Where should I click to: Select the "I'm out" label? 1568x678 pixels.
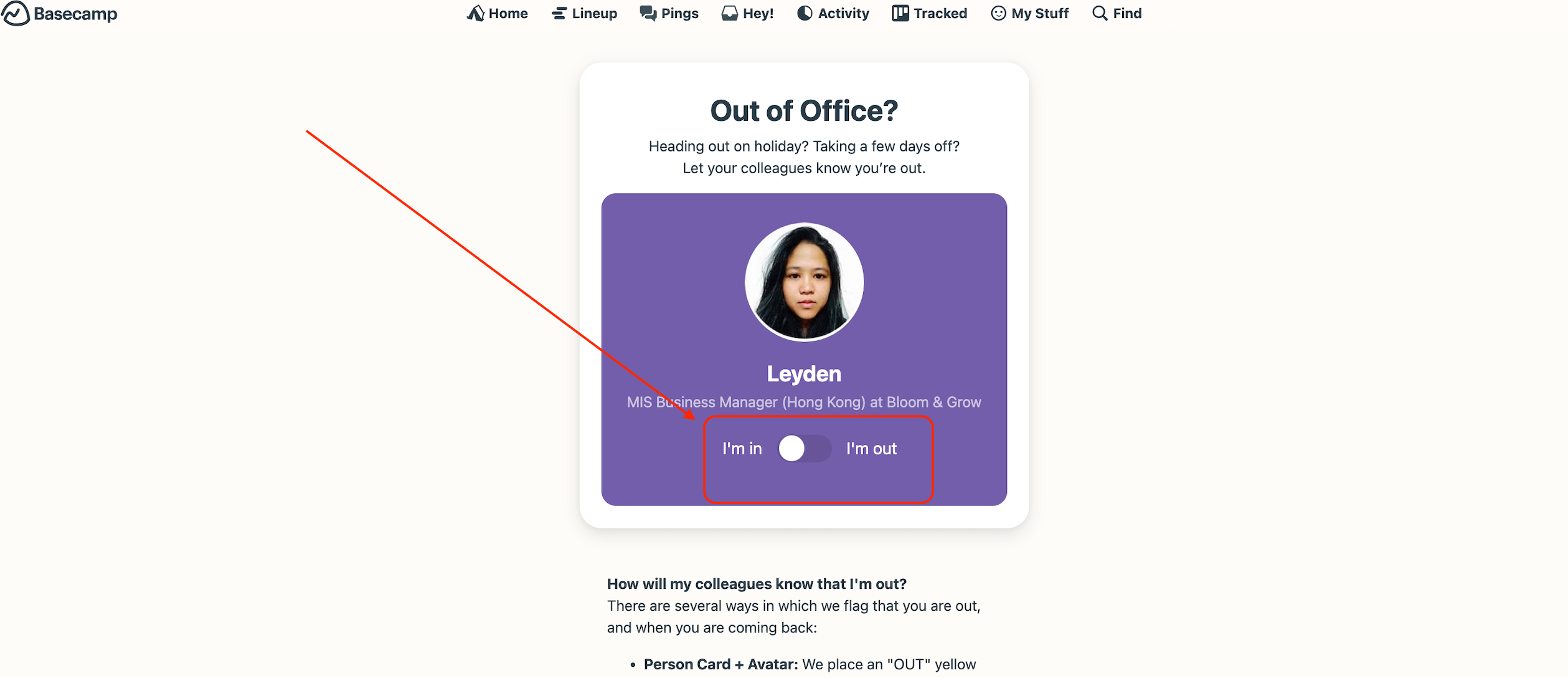click(871, 449)
